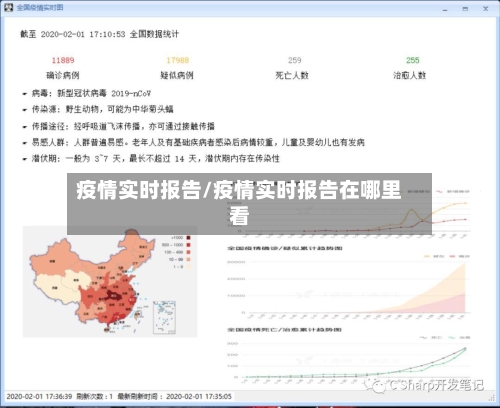Select the 死亡人数 label

292,75
